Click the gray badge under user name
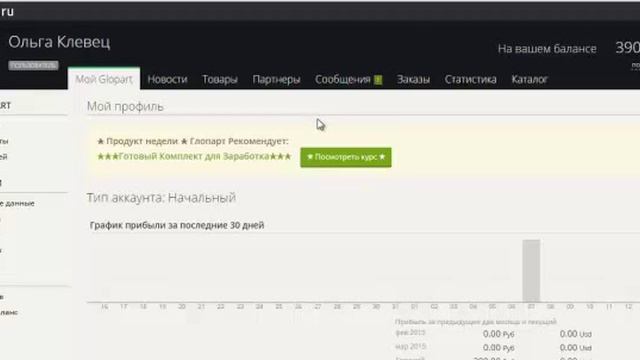640x360 pixels. point(33,65)
